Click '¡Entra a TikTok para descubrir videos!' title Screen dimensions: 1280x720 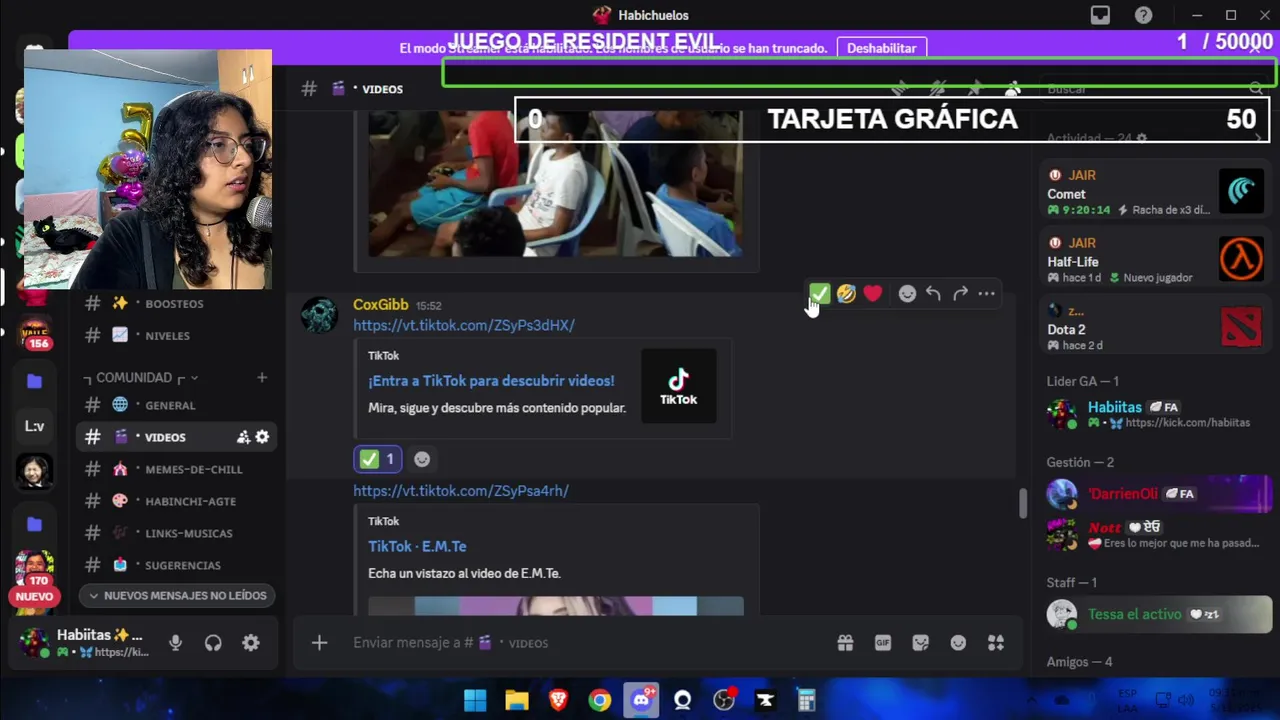tap(491, 381)
